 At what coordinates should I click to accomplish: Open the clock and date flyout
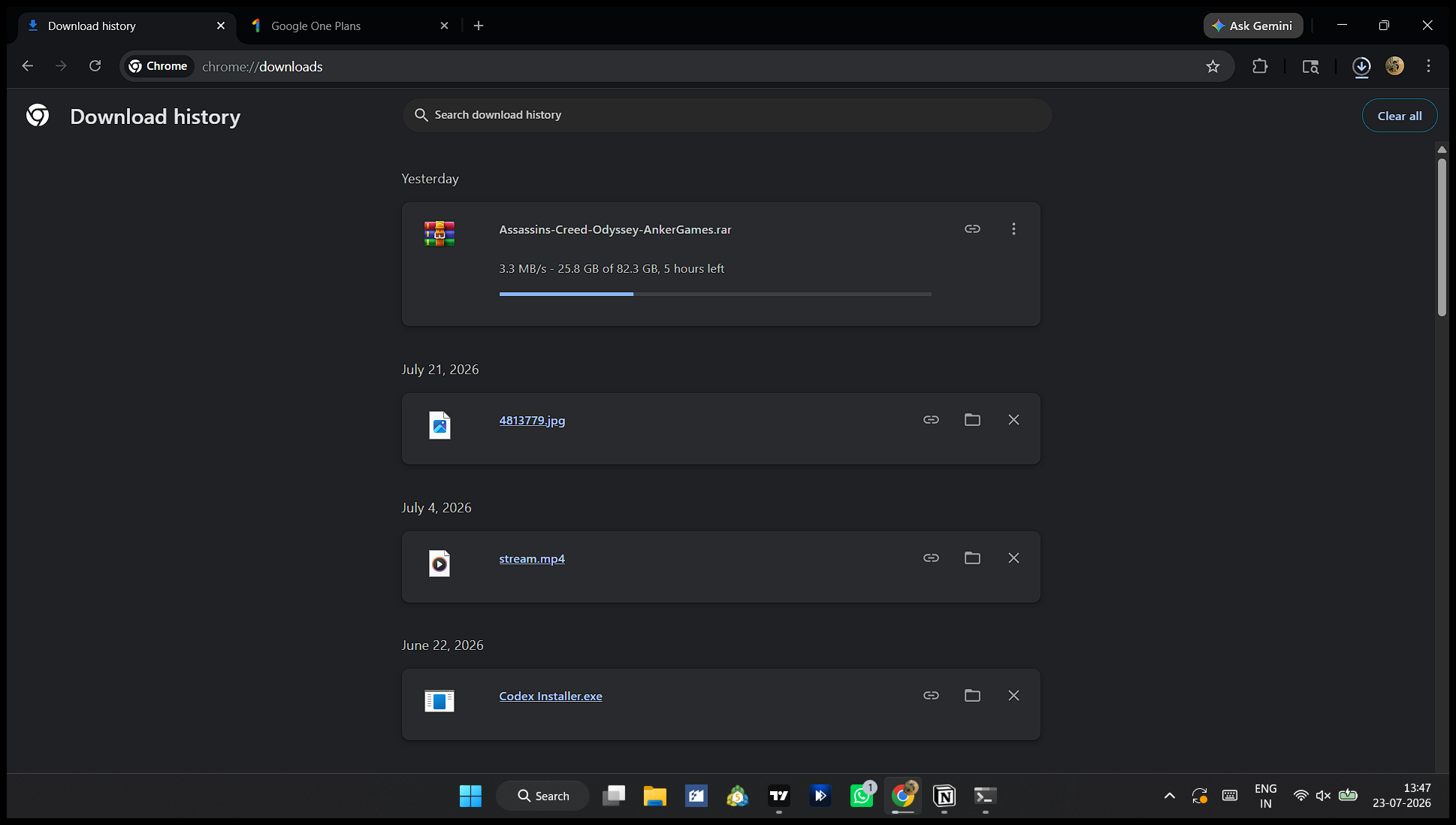1402,796
